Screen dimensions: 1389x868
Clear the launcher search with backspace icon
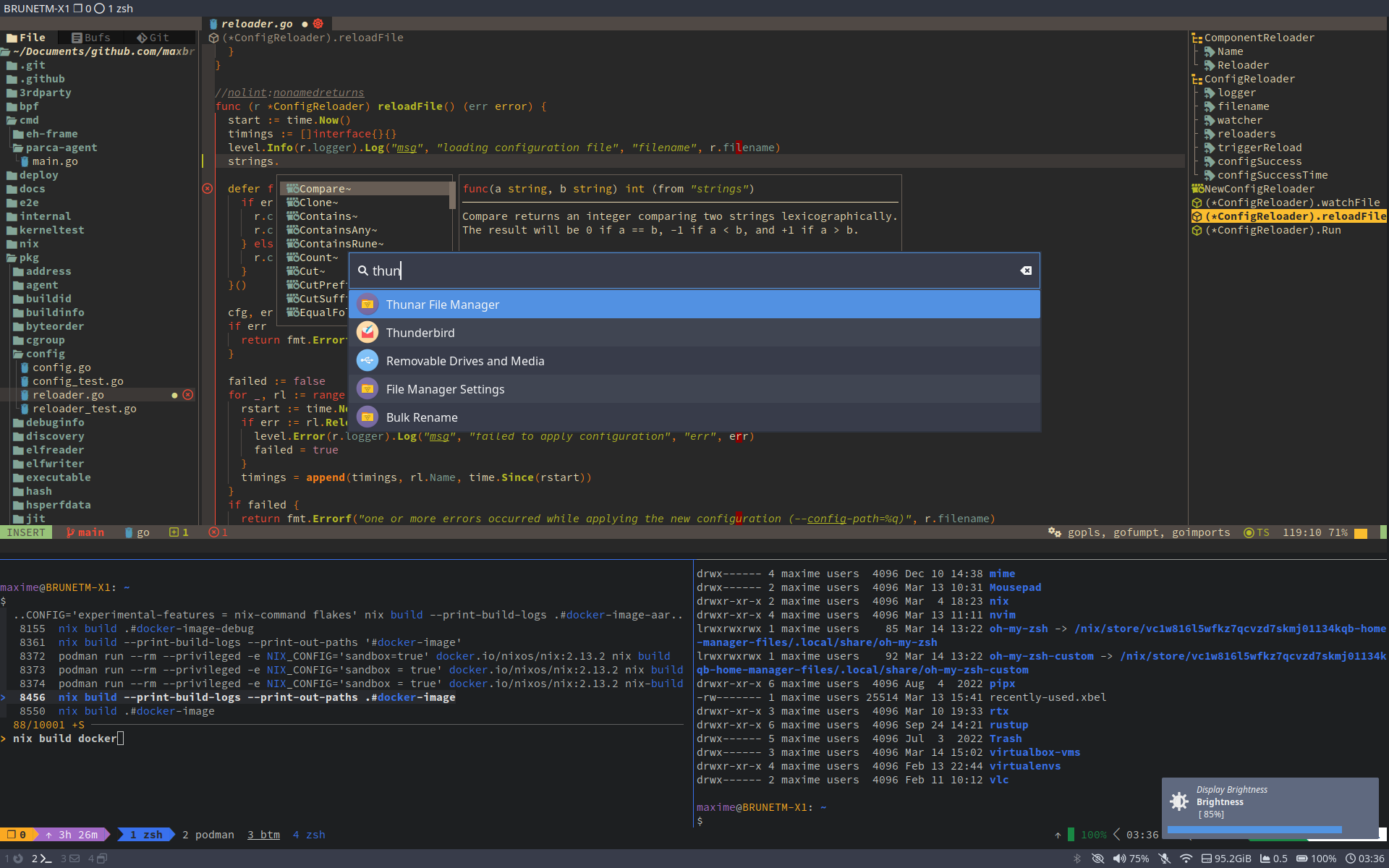coord(1025,271)
